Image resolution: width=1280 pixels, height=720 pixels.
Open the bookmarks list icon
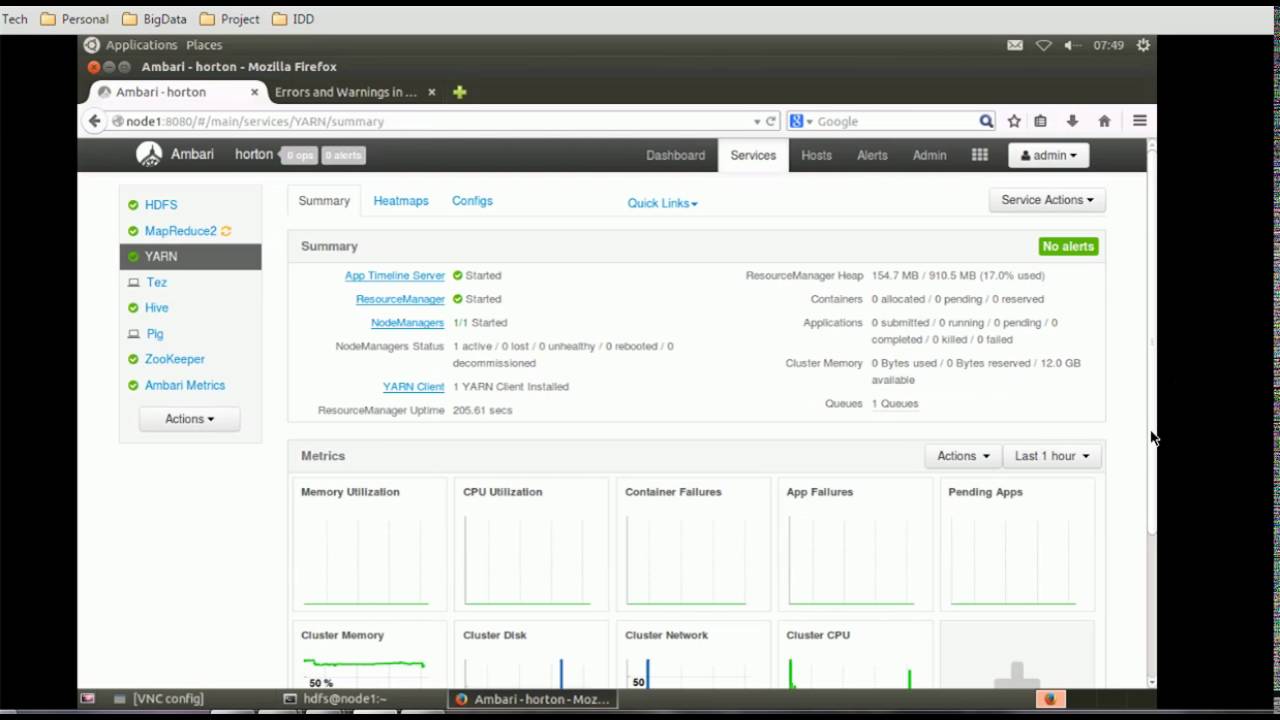(1041, 121)
